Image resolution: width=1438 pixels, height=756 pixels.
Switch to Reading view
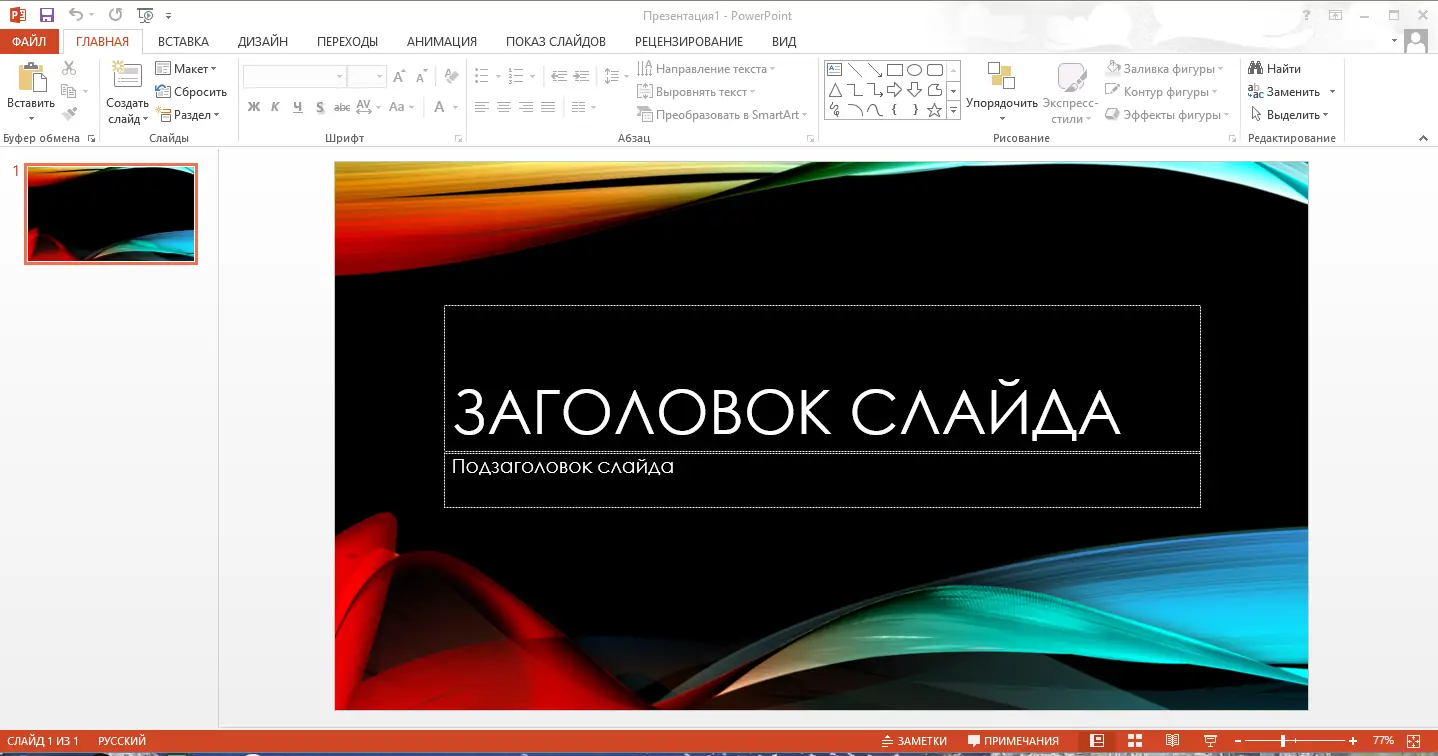pos(1172,740)
